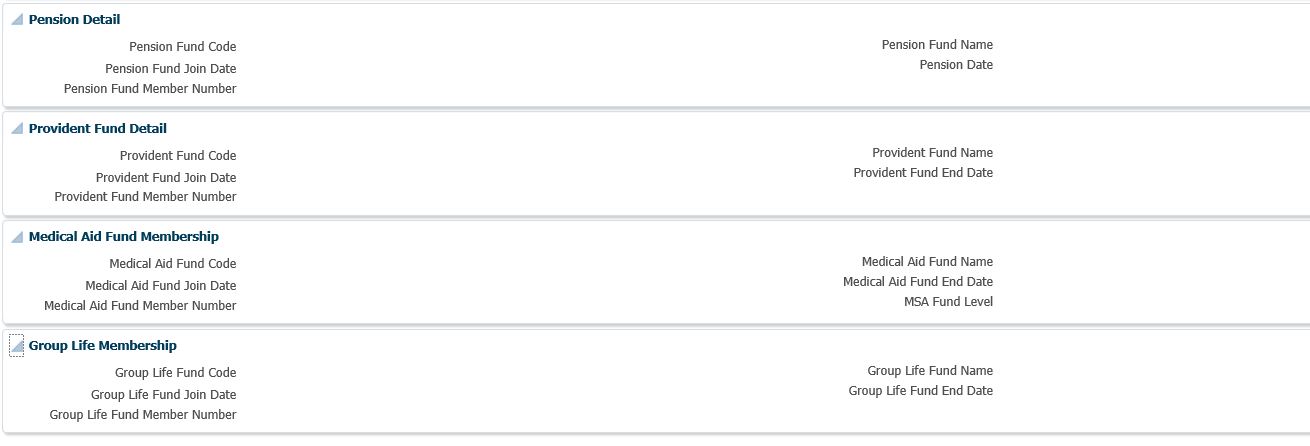Collapse the Provident Fund Detail triangle
Screen dimensions: 1310x446
tap(17, 129)
